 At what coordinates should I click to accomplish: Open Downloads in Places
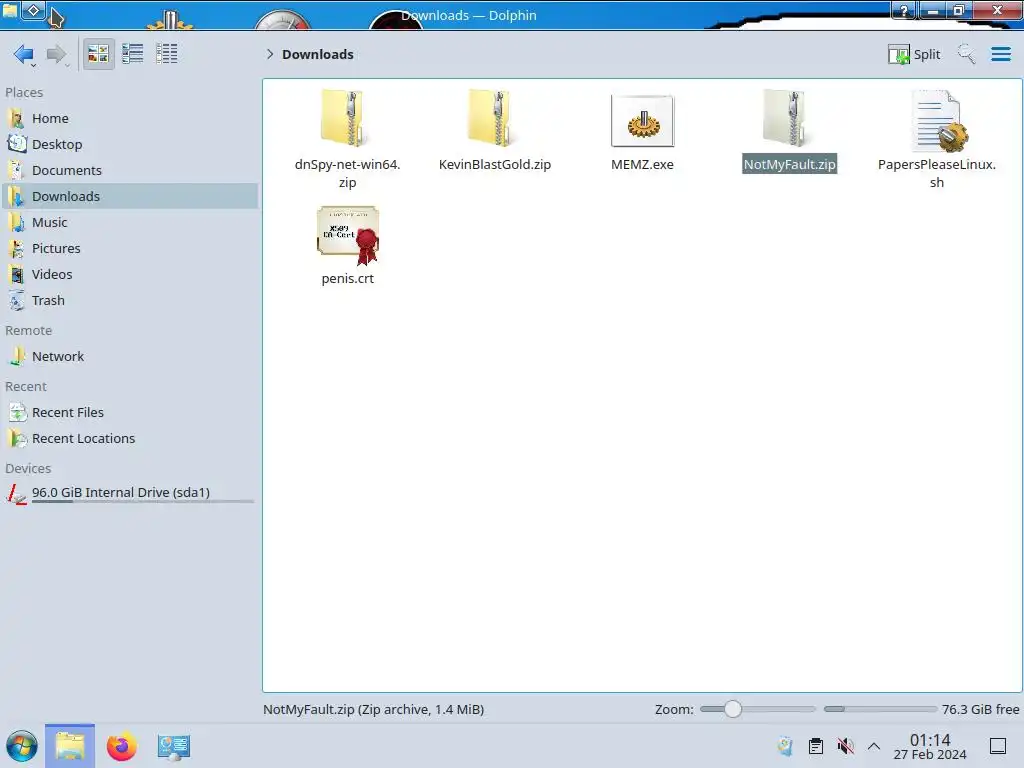point(129,196)
